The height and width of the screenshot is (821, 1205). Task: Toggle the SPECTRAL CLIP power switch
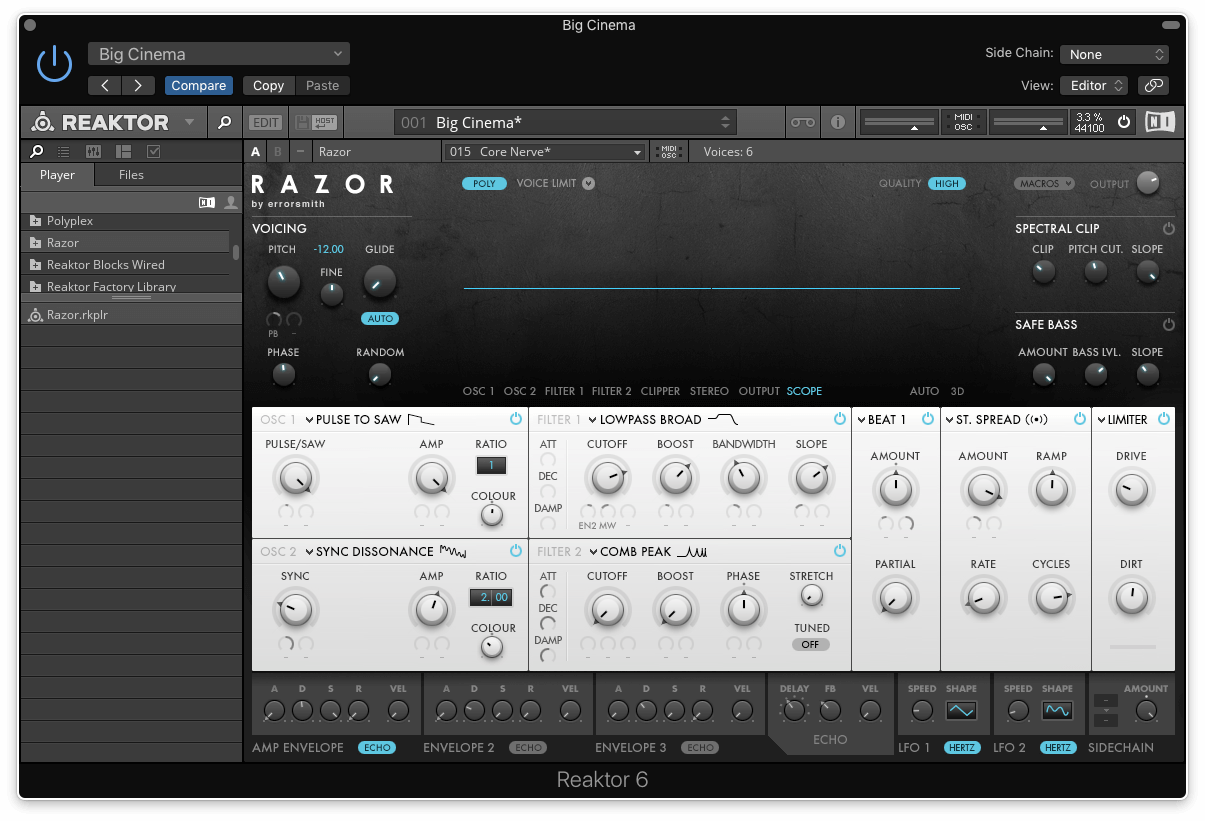1168,228
